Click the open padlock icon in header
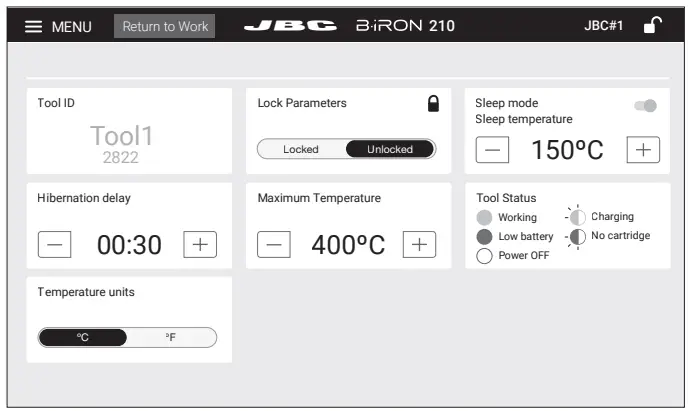This screenshot has width=689, height=411. [x=653, y=25]
